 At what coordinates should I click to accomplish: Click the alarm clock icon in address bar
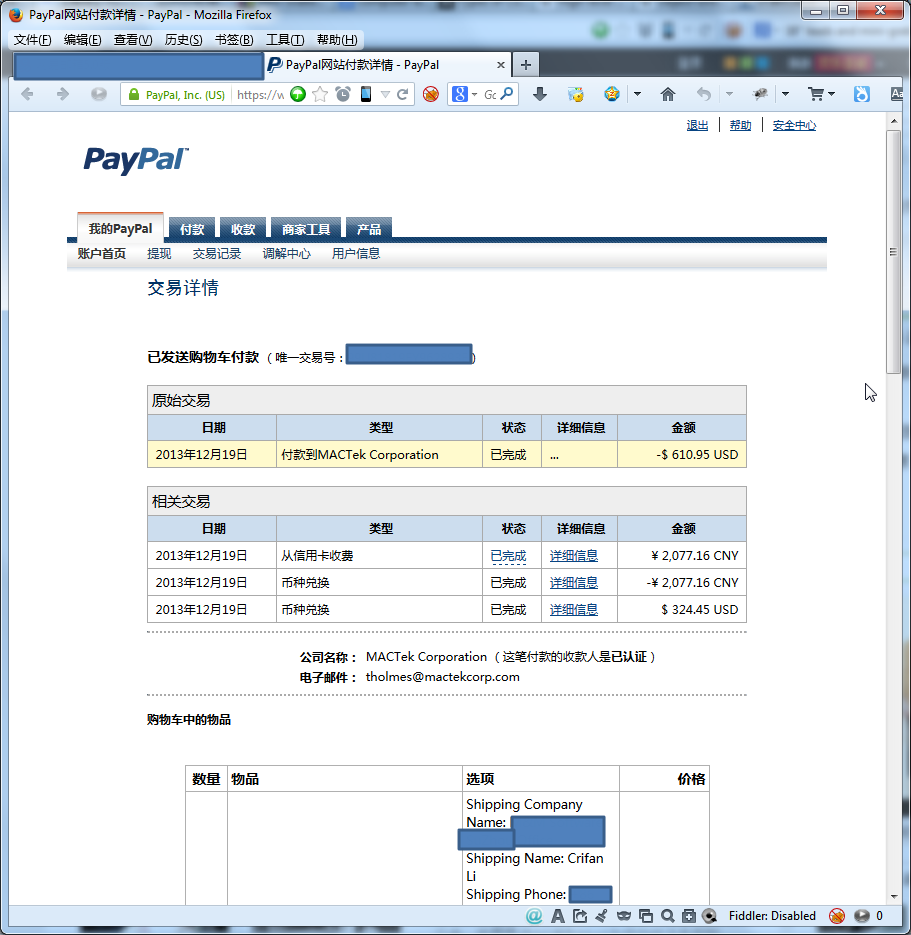[343, 94]
